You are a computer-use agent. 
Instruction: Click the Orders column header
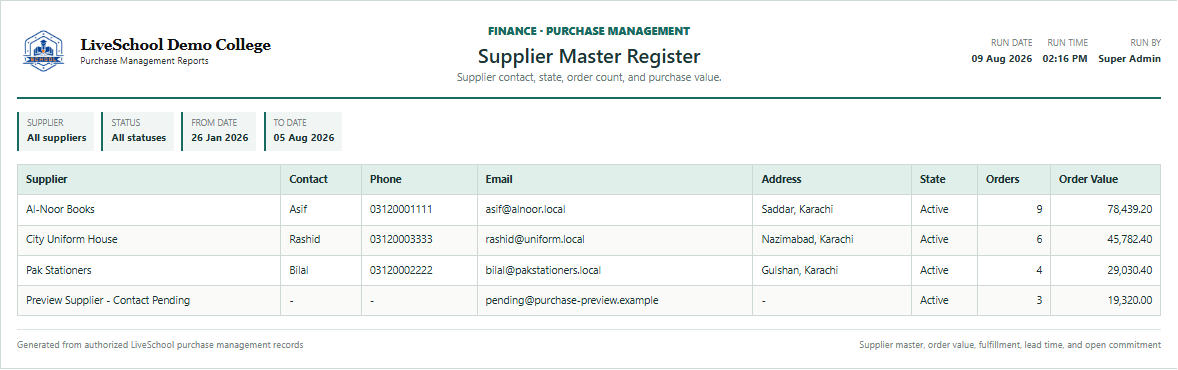point(1013,180)
